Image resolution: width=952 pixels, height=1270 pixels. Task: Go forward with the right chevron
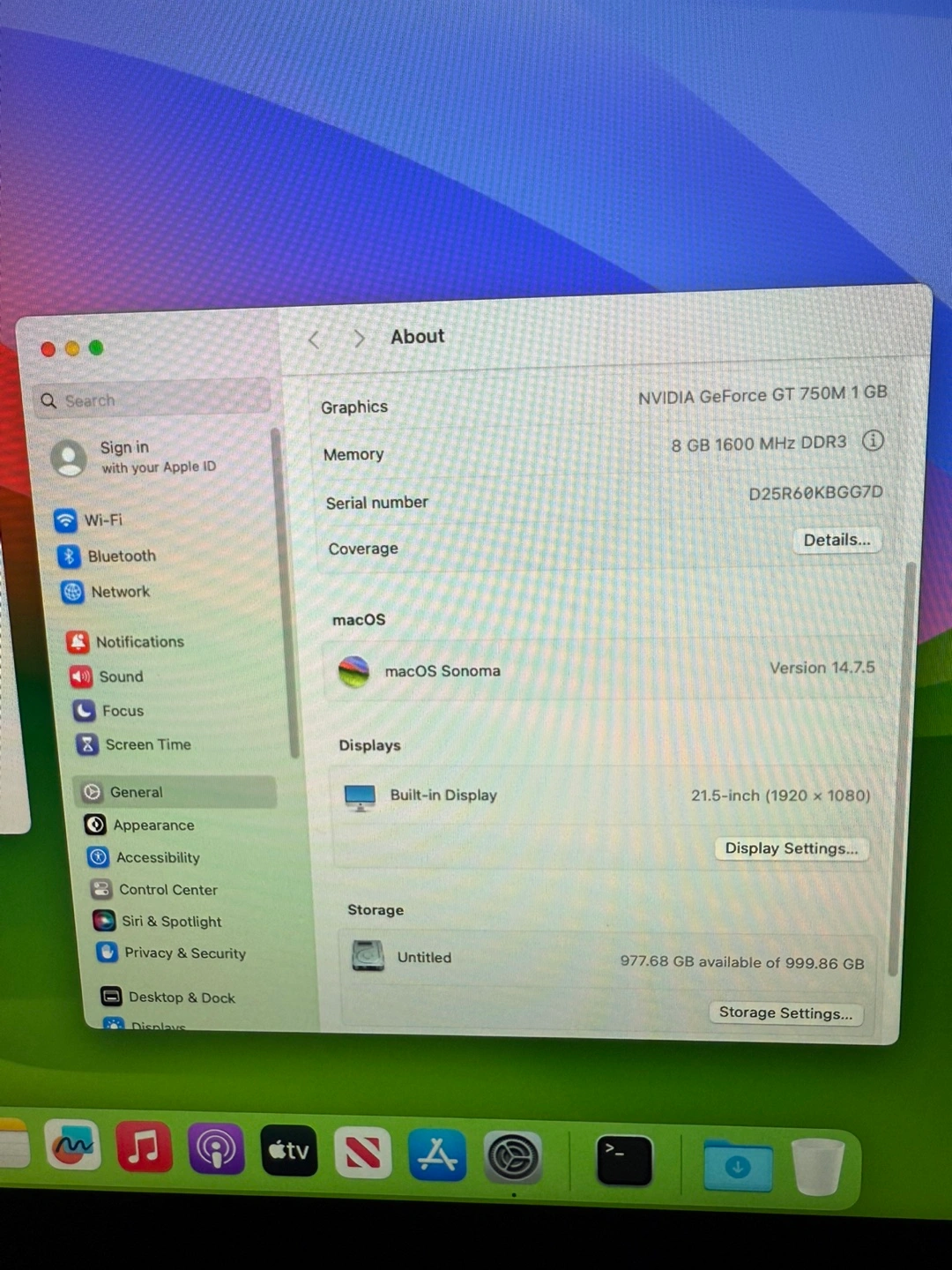[359, 338]
